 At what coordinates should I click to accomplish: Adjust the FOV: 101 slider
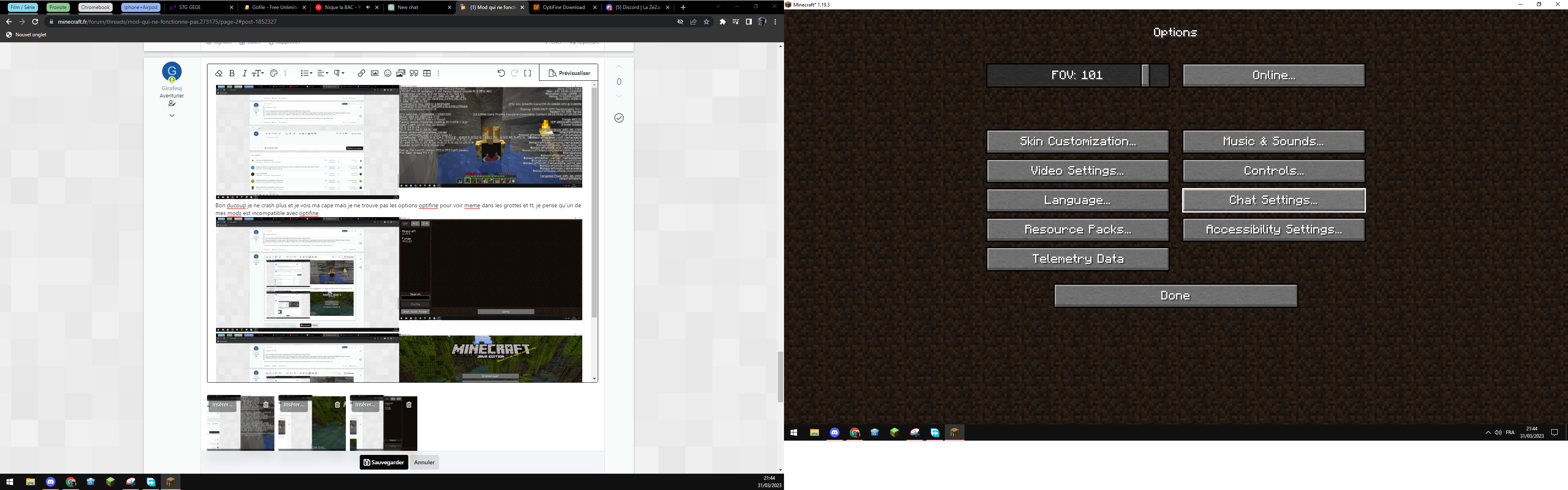point(1078,75)
